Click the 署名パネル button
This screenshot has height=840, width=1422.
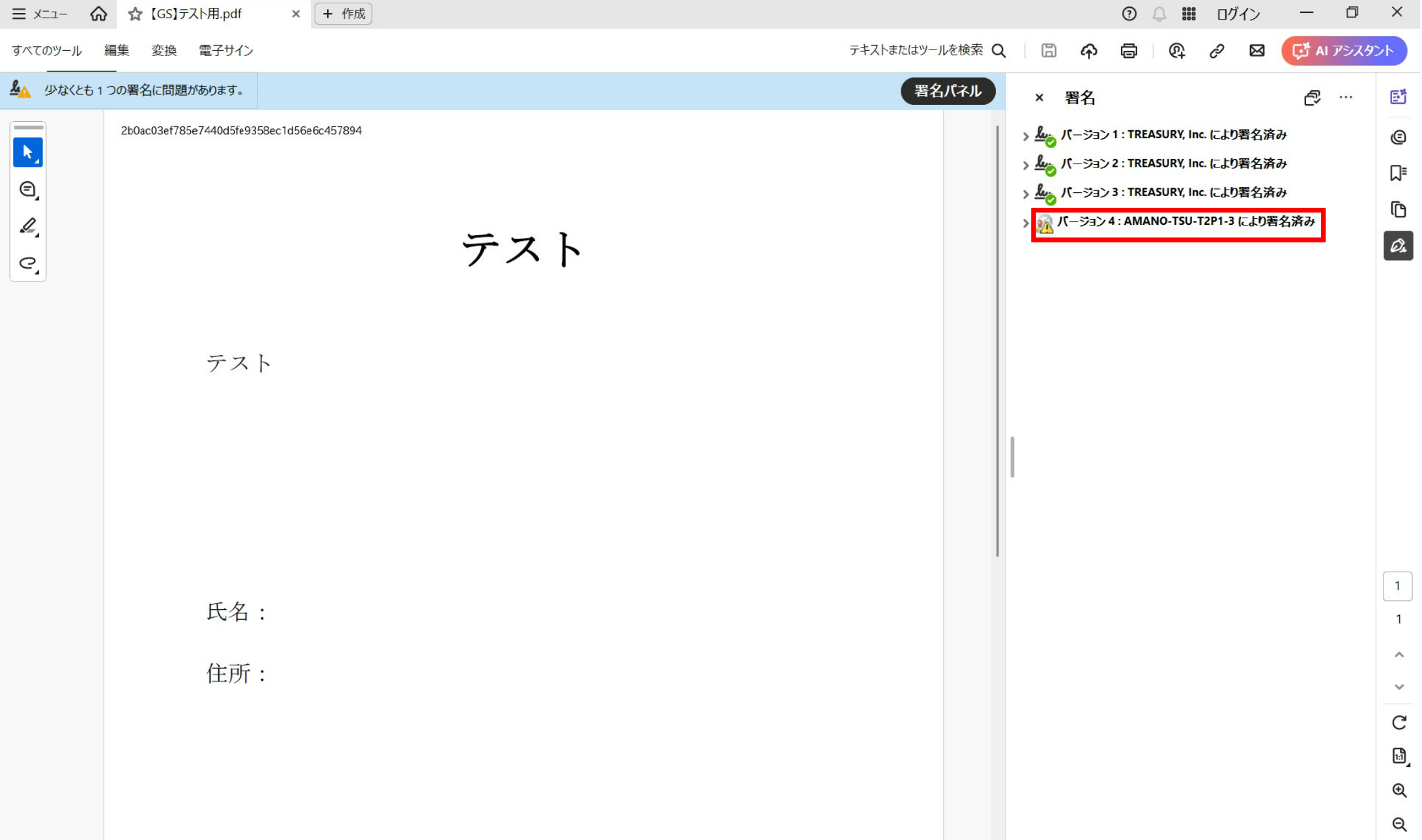[948, 91]
